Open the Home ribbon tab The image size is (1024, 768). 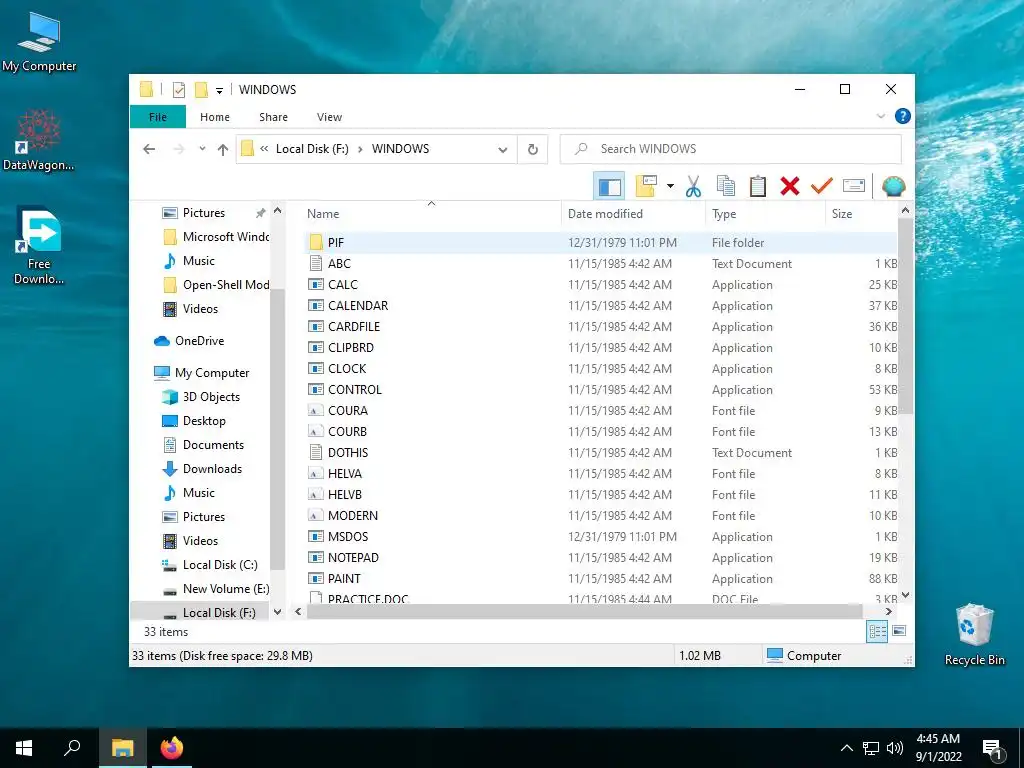(x=215, y=117)
